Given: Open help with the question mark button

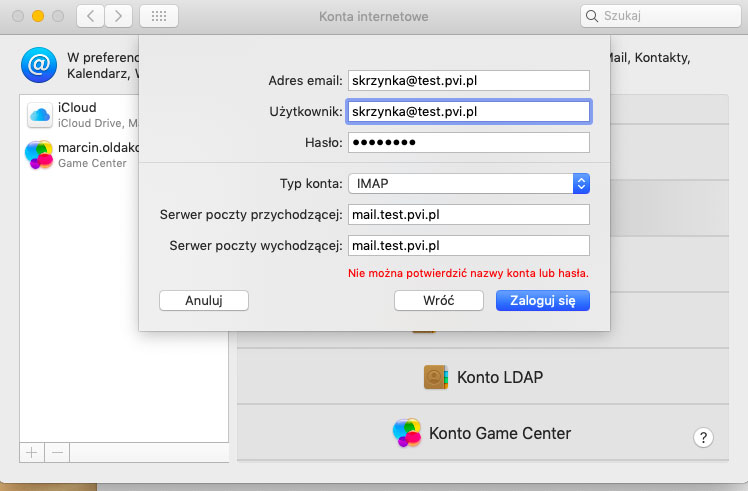Looking at the screenshot, I should coord(703,438).
